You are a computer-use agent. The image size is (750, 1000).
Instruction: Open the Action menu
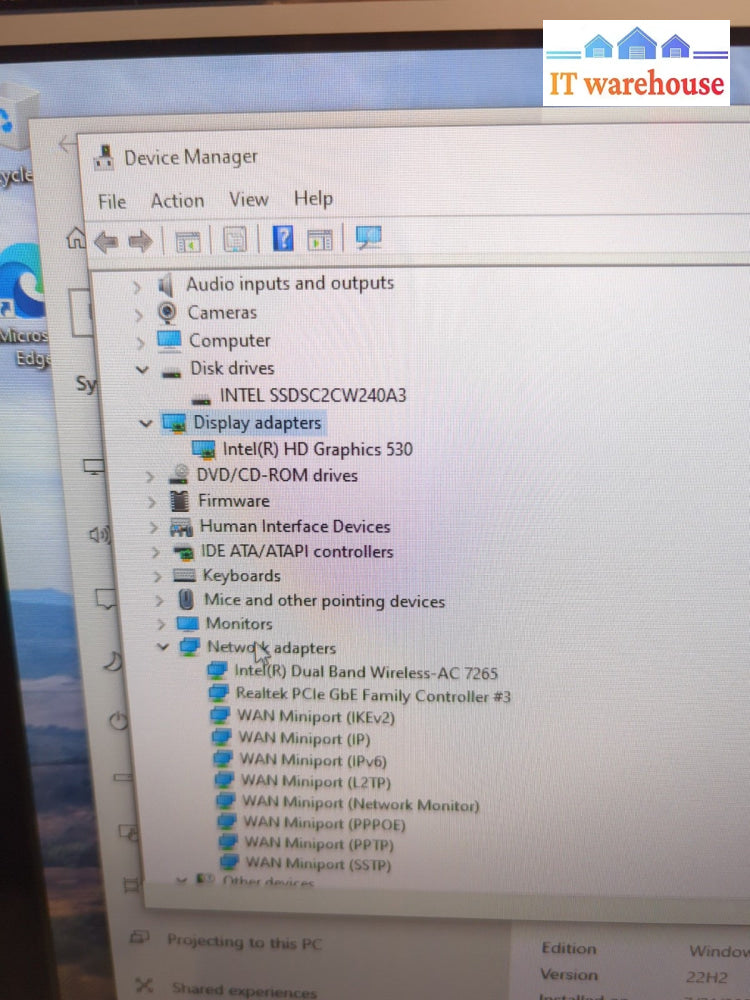(x=177, y=200)
